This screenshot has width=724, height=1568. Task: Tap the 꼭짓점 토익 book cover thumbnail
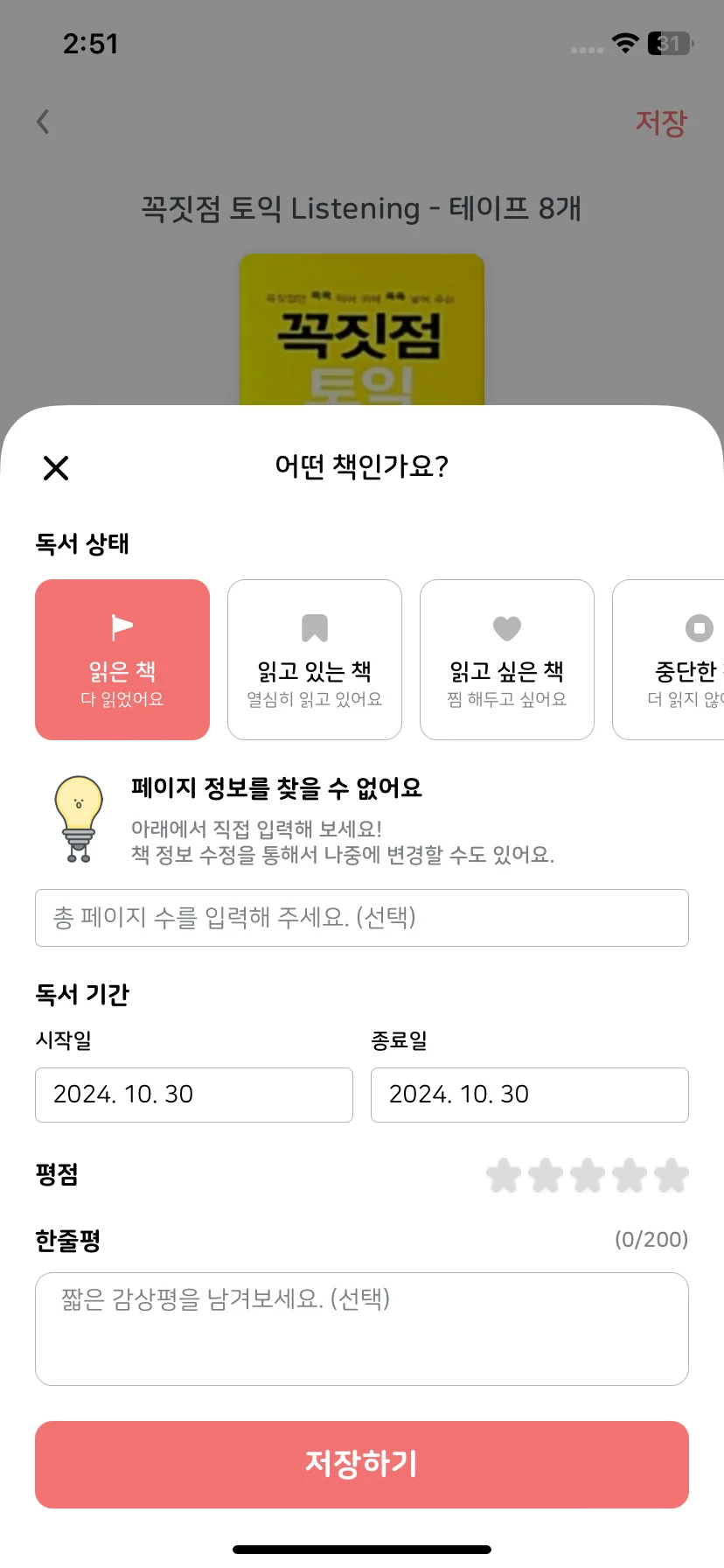pyautogui.click(x=362, y=330)
